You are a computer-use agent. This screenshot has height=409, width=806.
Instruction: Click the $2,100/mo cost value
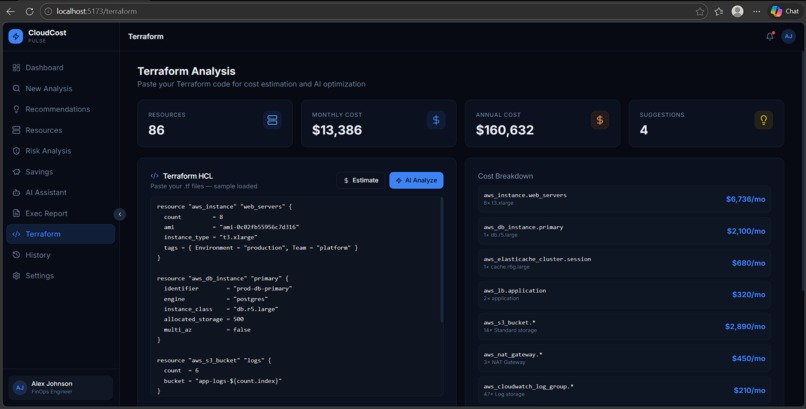pyautogui.click(x=746, y=231)
